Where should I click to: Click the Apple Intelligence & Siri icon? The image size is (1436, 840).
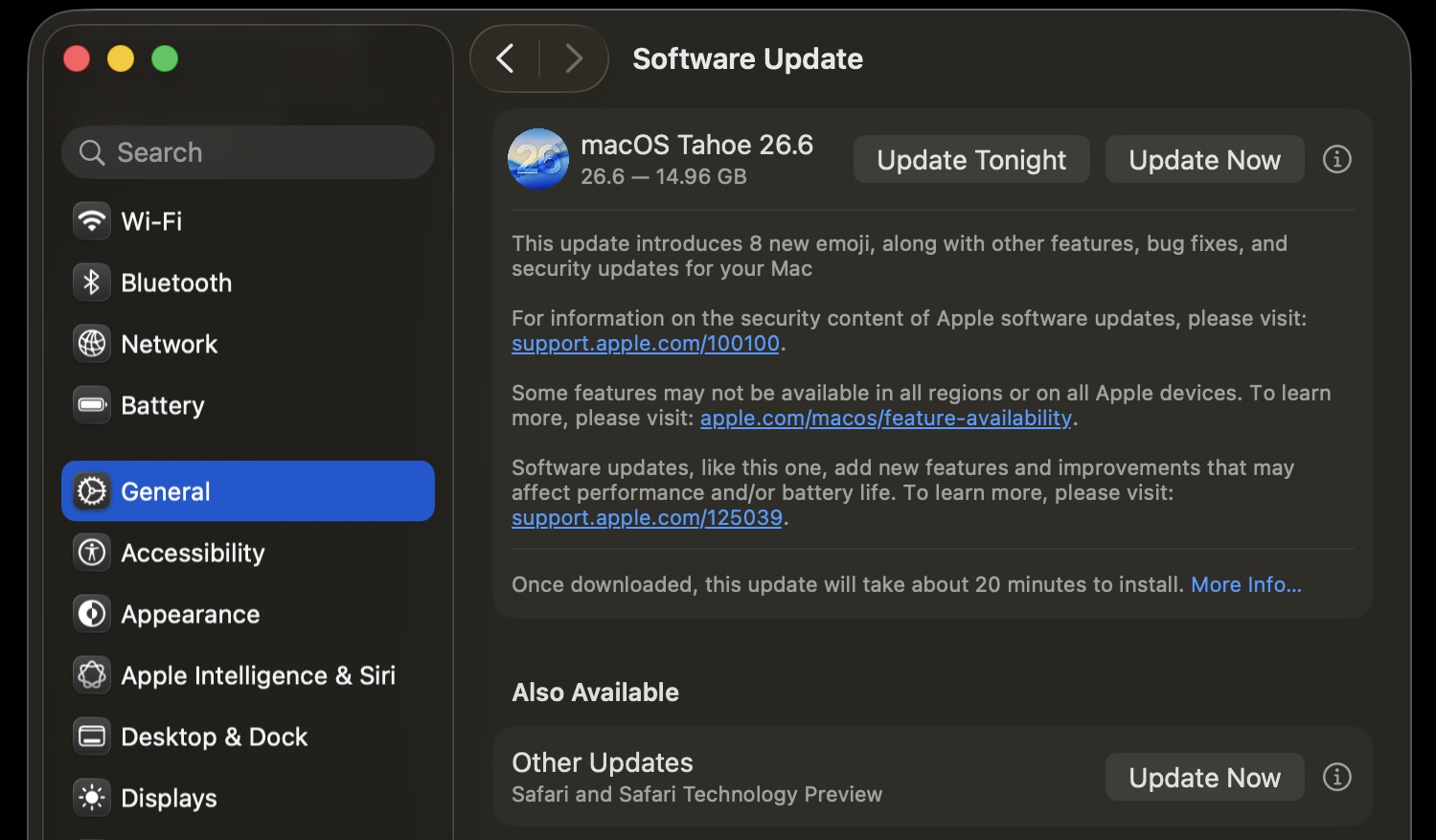(x=92, y=675)
